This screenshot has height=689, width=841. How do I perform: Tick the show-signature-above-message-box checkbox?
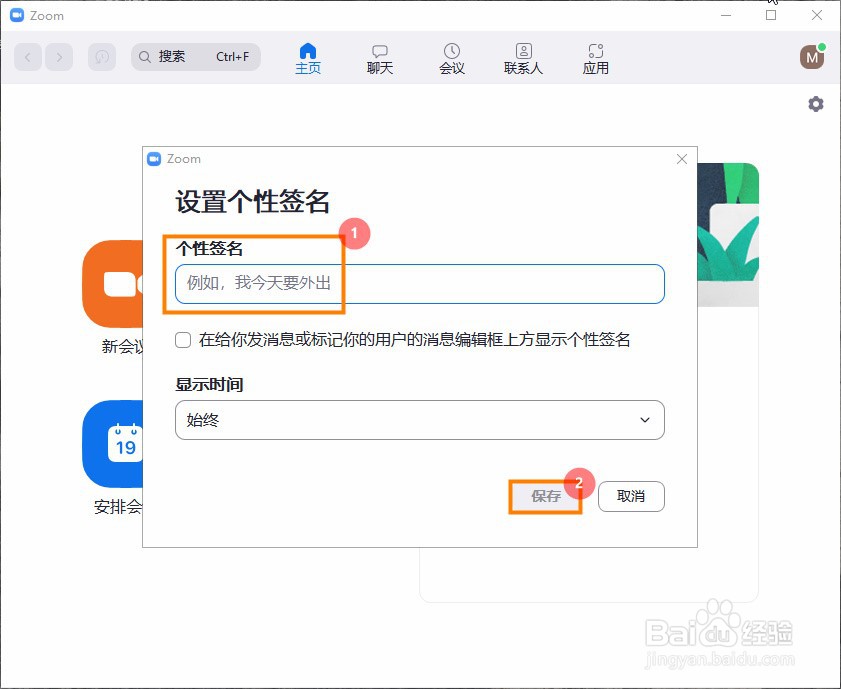183,340
